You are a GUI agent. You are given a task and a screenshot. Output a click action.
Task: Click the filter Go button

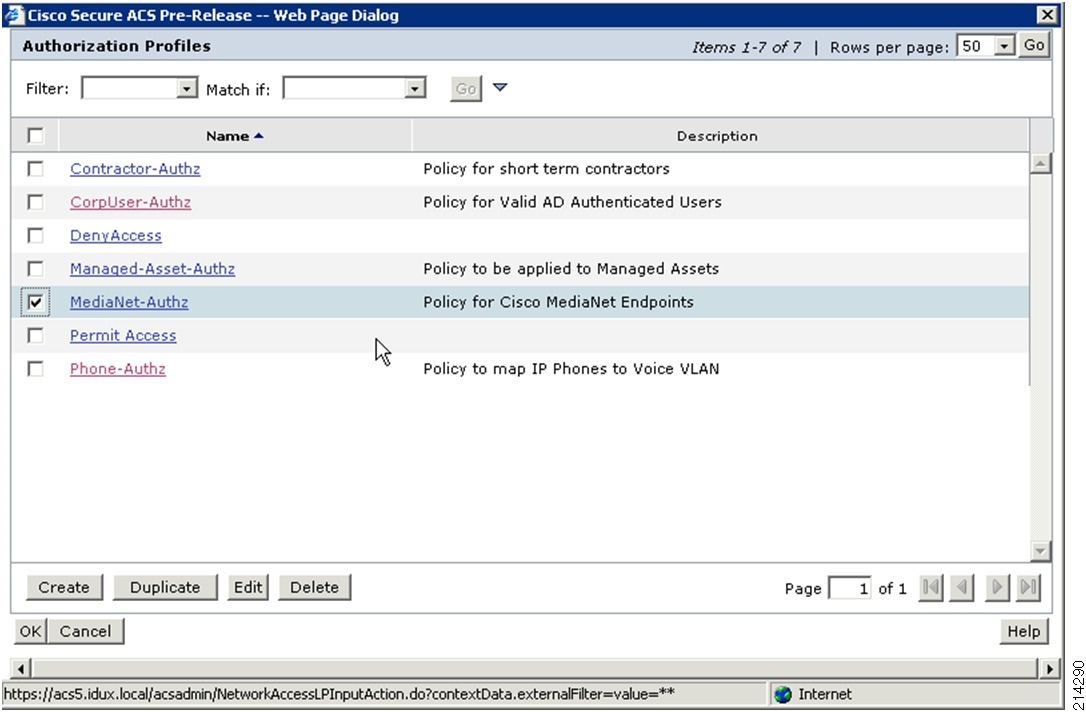[465, 89]
